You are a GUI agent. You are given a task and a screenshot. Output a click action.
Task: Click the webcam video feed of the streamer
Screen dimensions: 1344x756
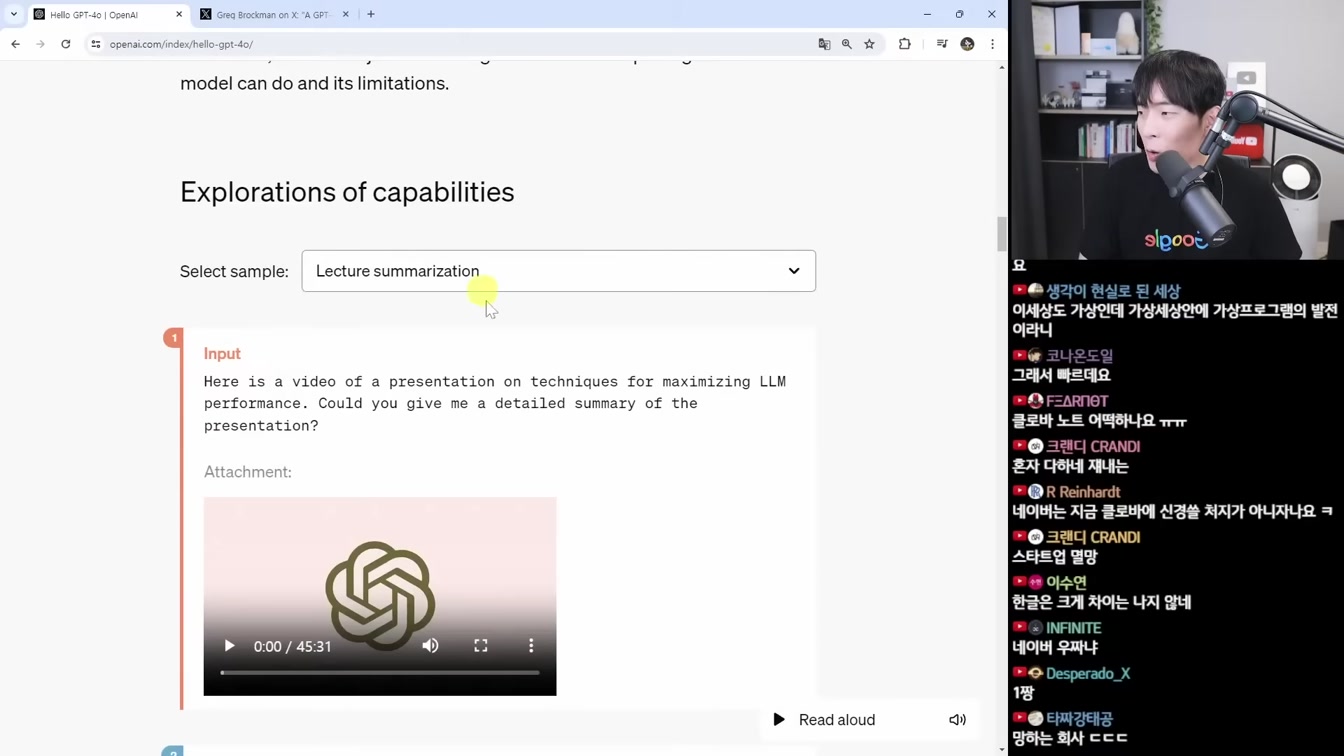pyautogui.click(x=1176, y=130)
